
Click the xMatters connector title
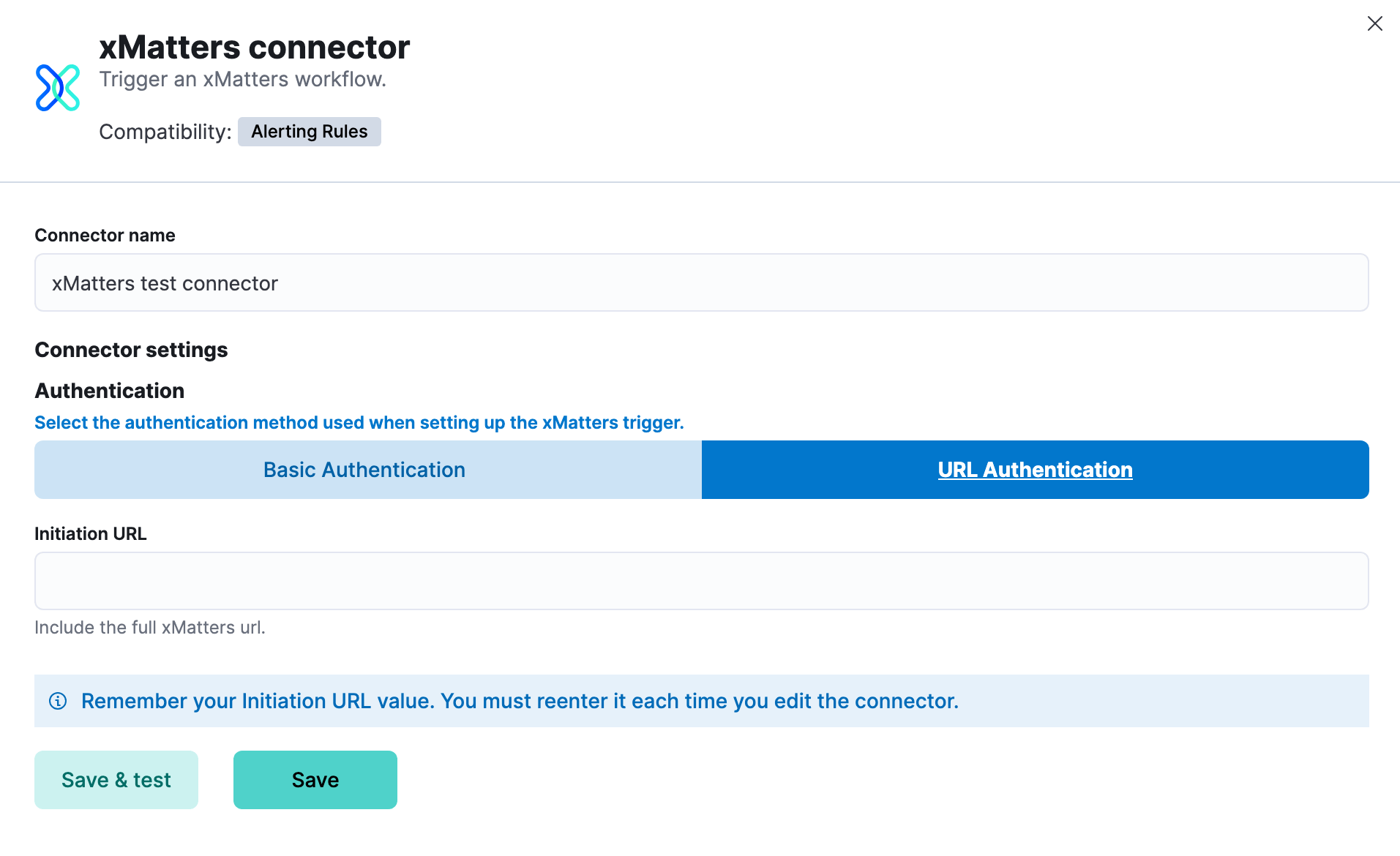tap(254, 46)
